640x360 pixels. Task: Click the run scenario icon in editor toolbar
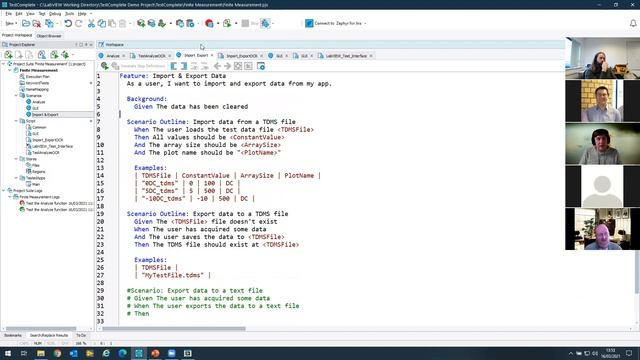pyautogui.click(x=104, y=66)
